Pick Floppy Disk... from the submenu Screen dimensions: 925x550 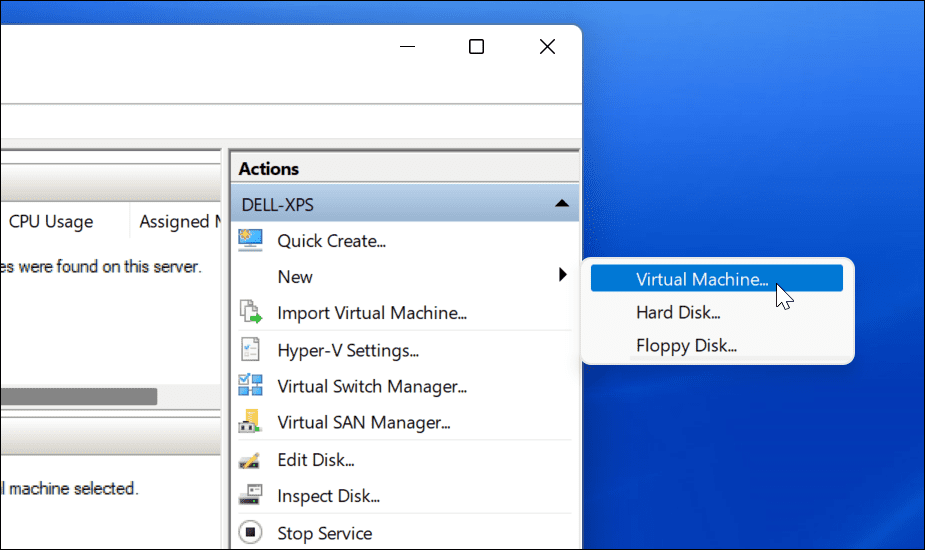[686, 346]
